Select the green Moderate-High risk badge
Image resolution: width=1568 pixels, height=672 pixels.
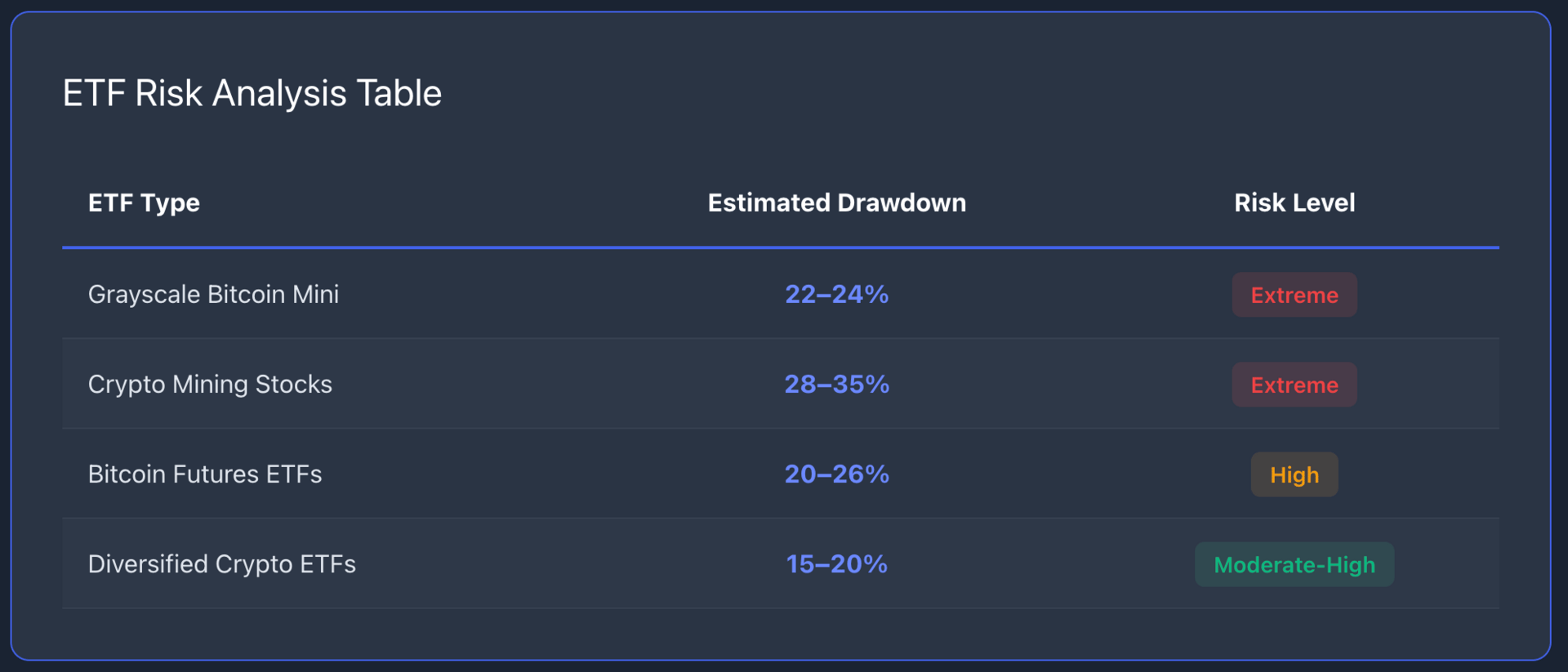[x=1294, y=564]
